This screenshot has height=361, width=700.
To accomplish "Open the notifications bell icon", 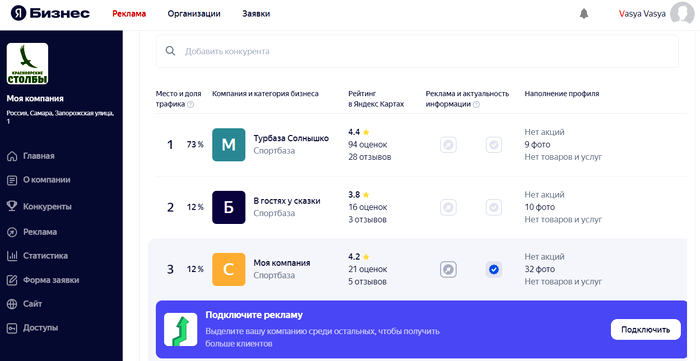I will 583,14.
